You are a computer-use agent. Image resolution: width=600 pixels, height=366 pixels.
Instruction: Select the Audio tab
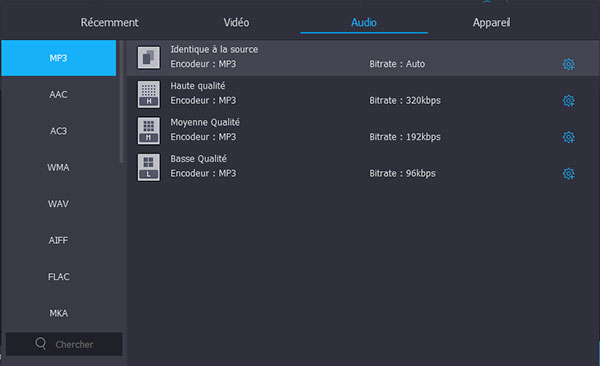364,23
